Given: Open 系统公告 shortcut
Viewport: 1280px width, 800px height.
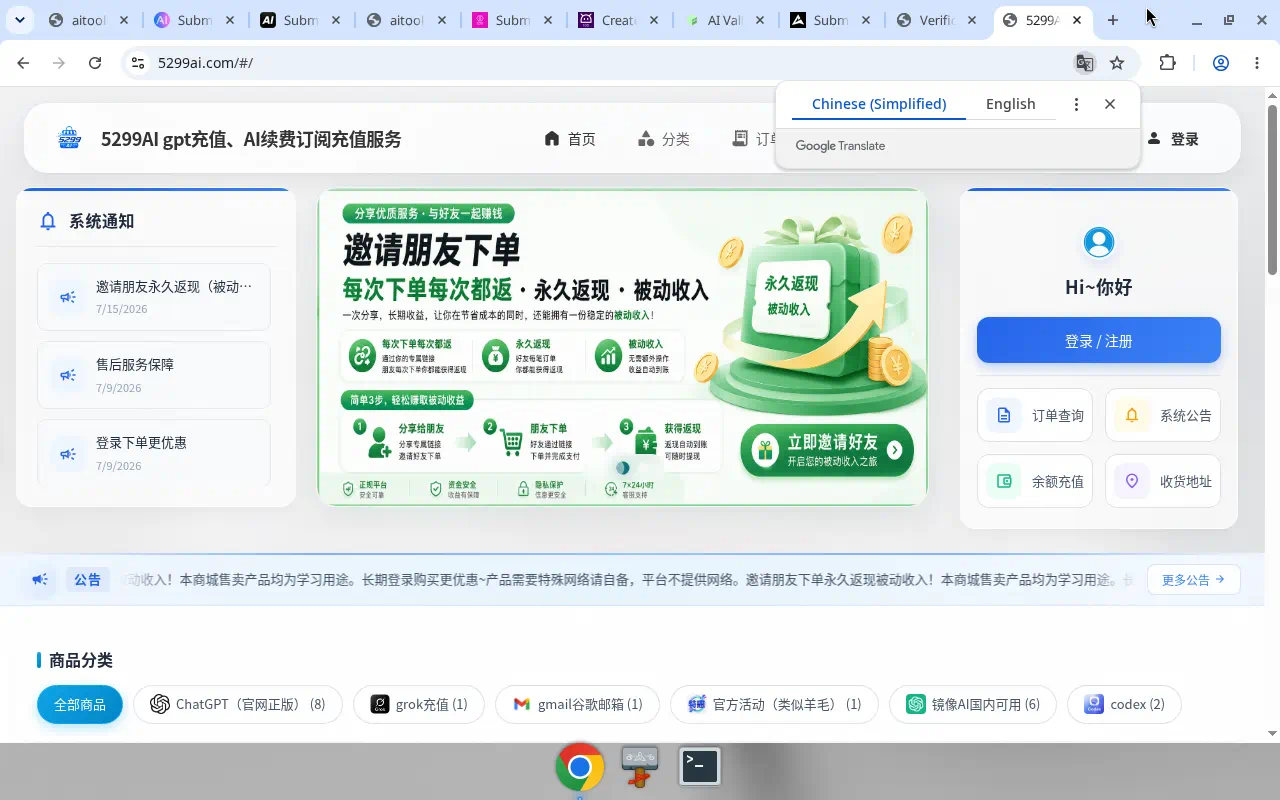Looking at the screenshot, I should [x=1163, y=415].
